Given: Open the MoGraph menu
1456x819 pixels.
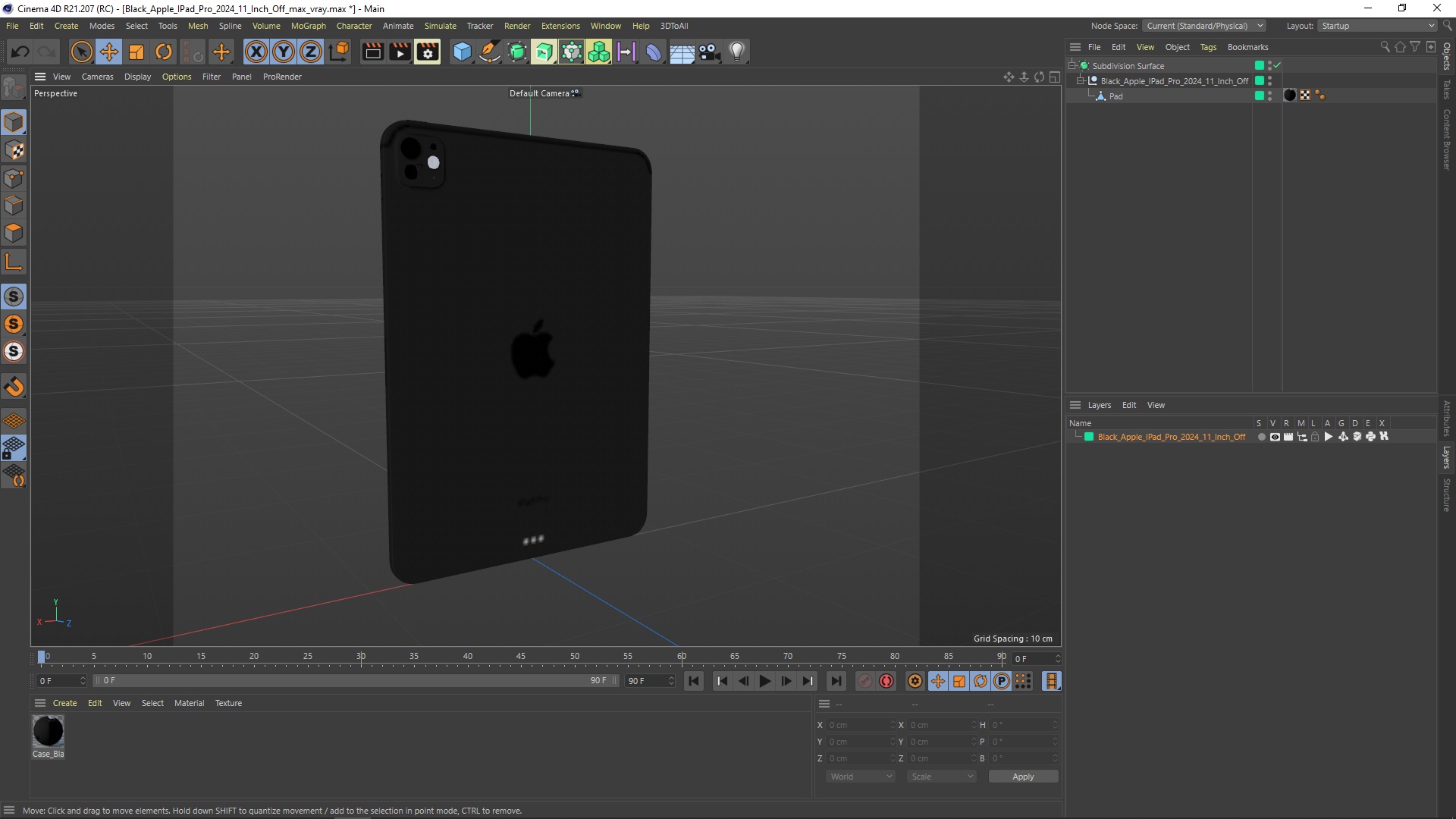Looking at the screenshot, I should pyautogui.click(x=309, y=26).
